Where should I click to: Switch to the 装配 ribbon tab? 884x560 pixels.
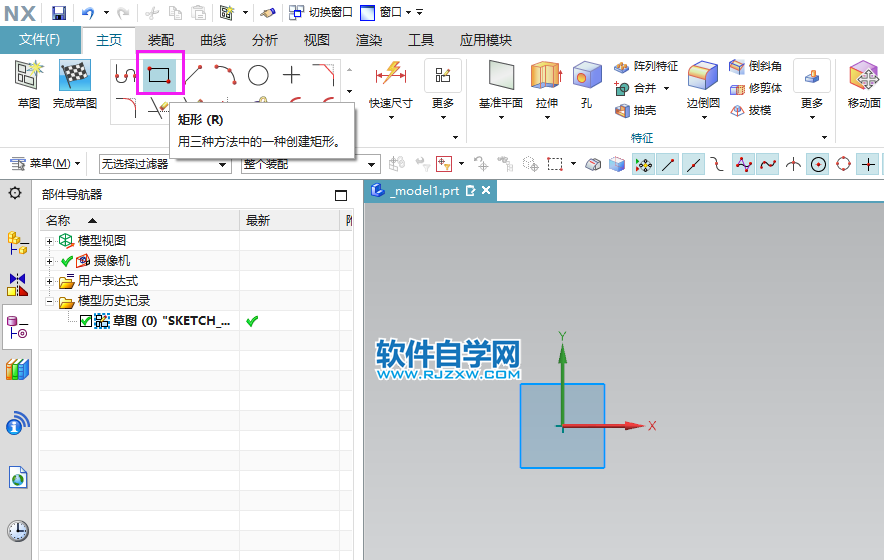pyautogui.click(x=161, y=40)
